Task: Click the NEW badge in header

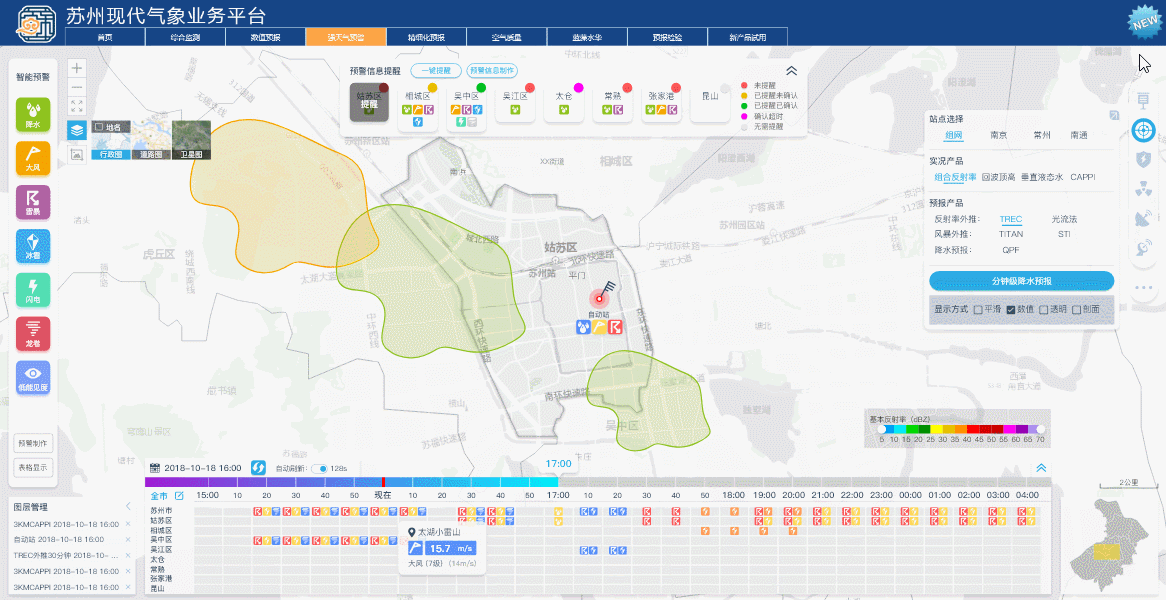Action: (1145, 22)
